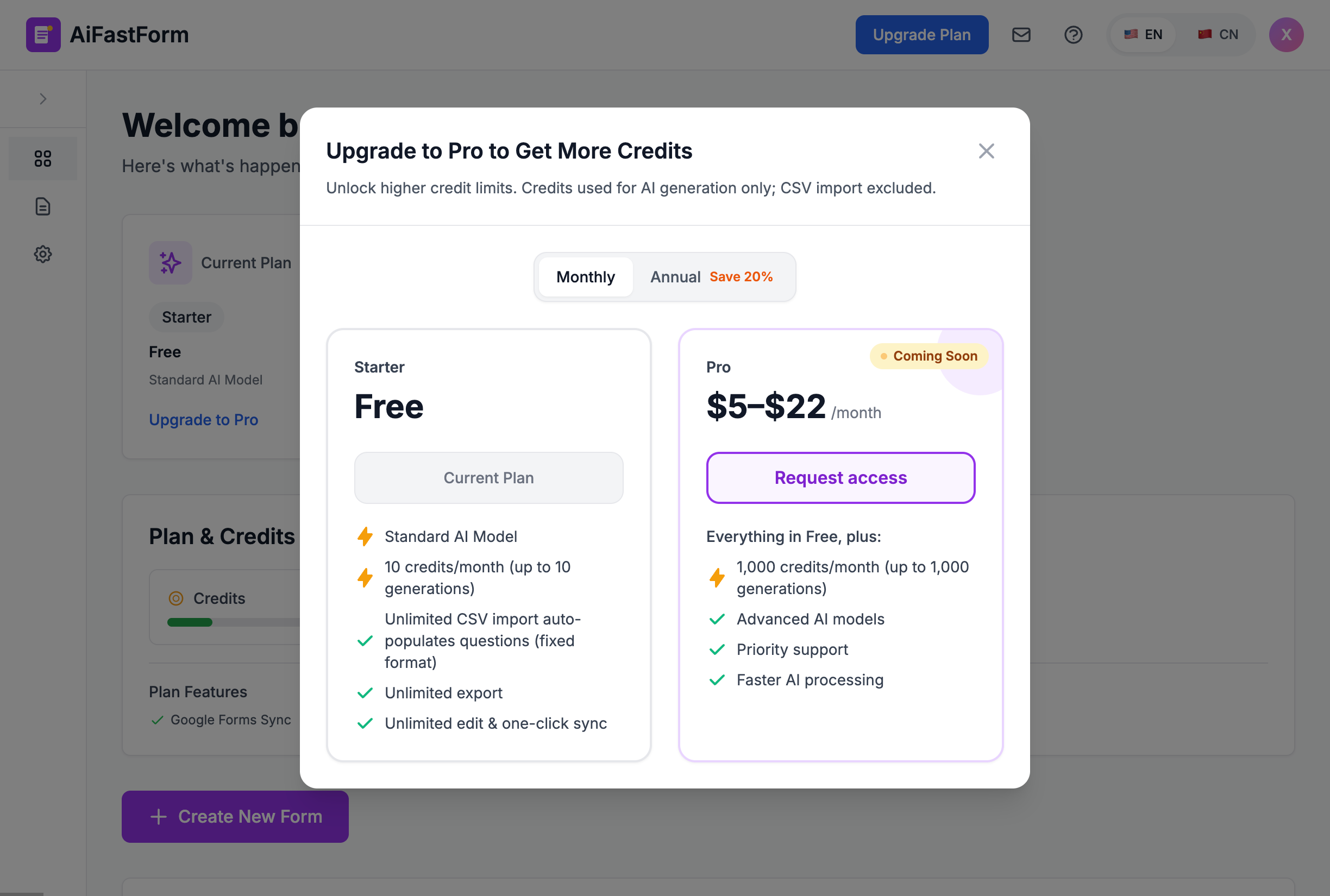Screen dimensions: 1330x896
Task: Switch billing to Annual Save 20%
Action: point(711,277)
